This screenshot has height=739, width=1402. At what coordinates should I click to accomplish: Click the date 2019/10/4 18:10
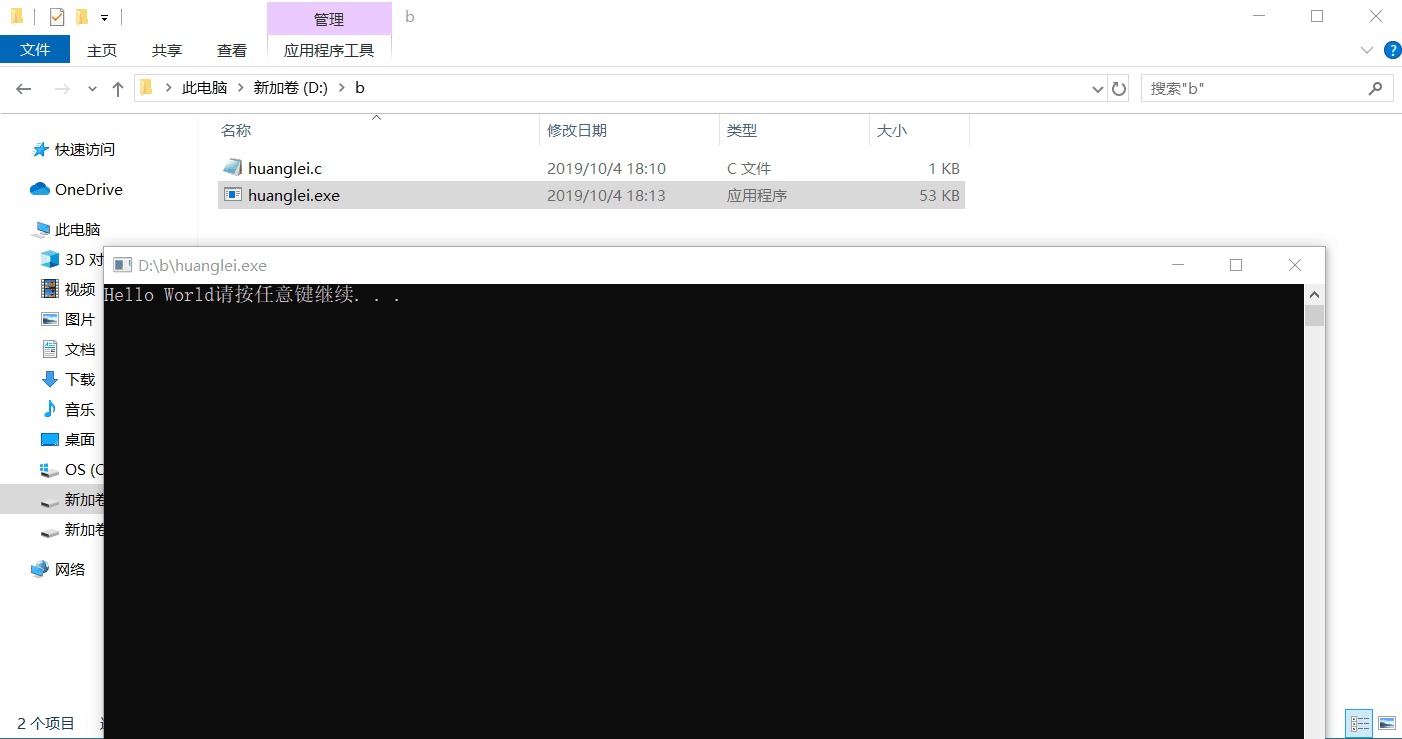[606, 169]
